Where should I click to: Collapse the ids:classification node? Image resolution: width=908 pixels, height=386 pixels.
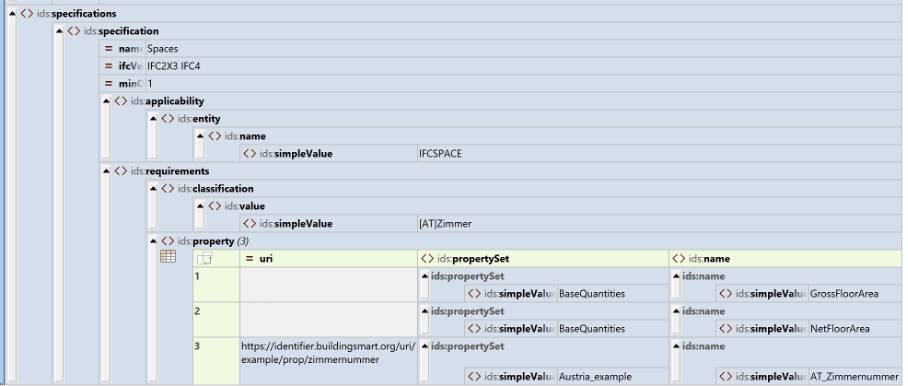tap(153, 189)
